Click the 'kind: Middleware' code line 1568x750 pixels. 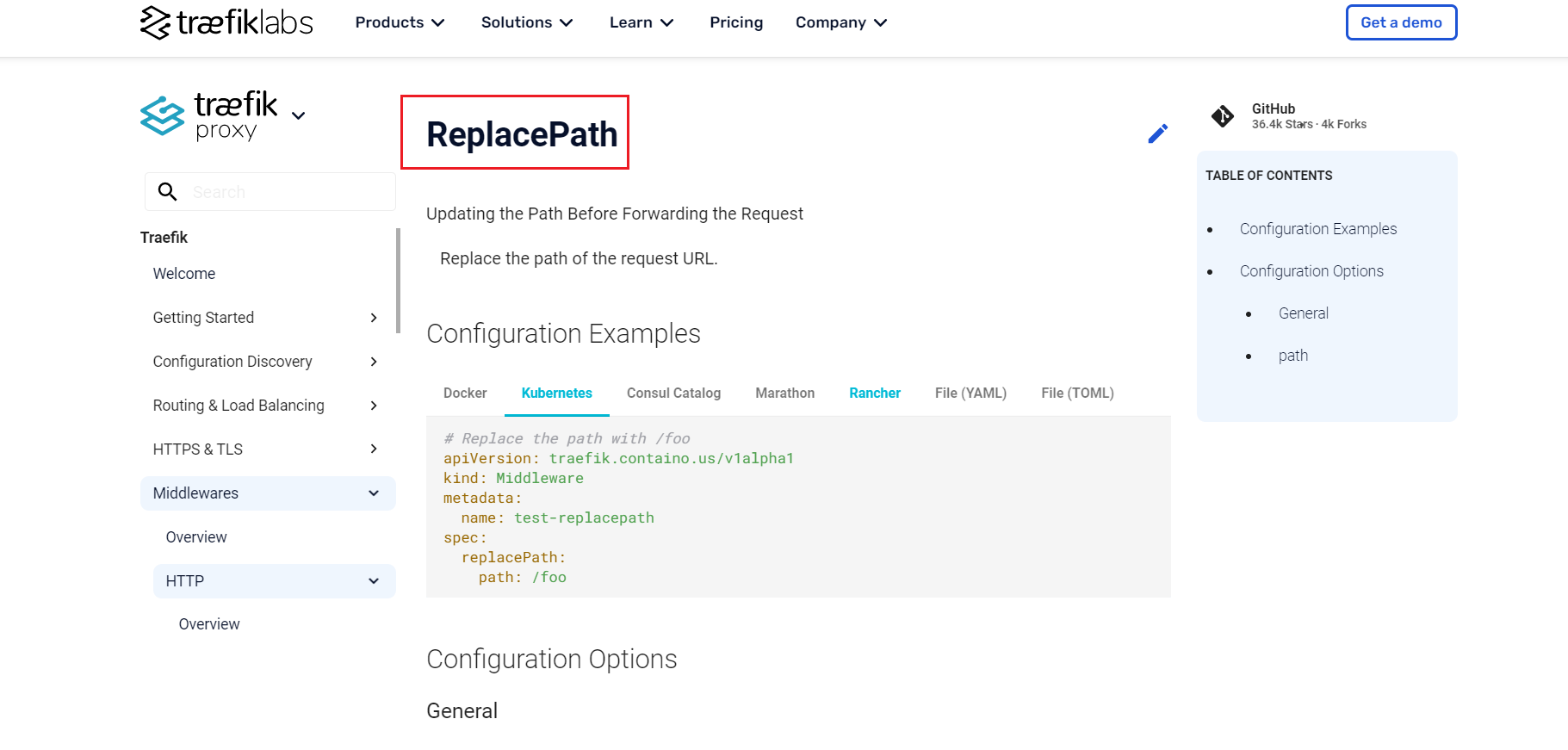tap(513, 479)
